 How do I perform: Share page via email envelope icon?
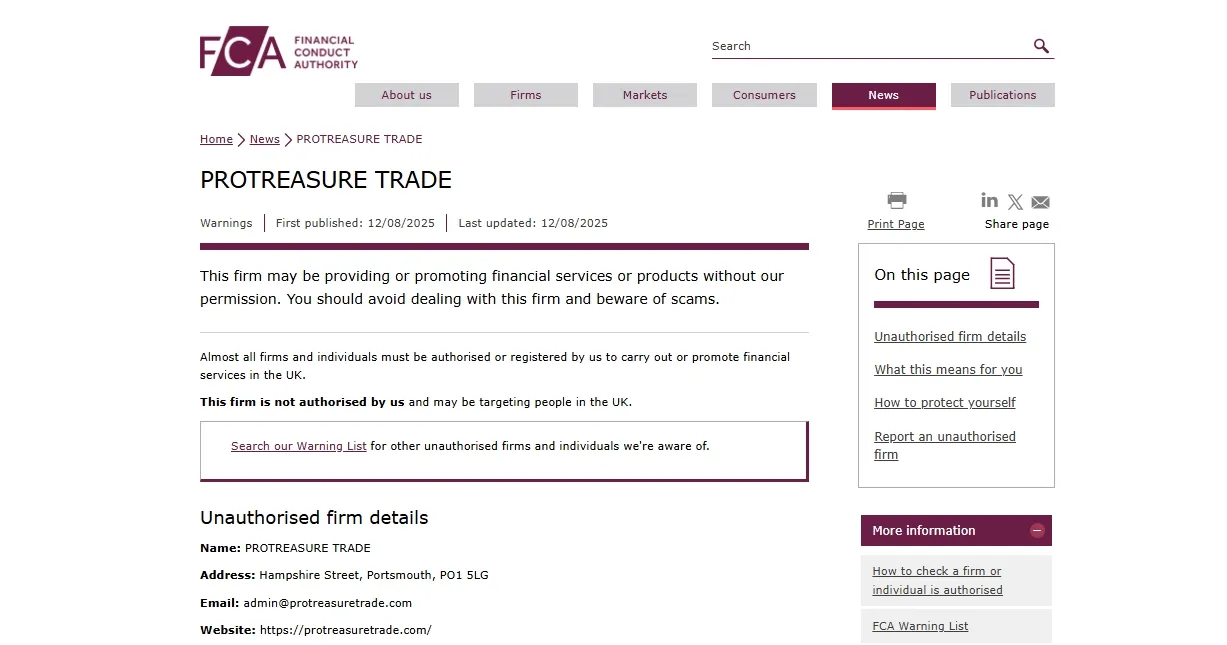(1040, 202)
